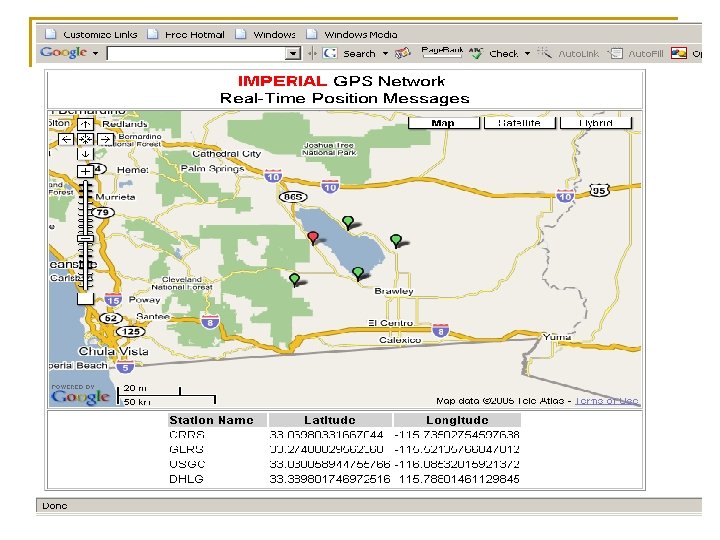Click the route 95 shield on the map
The width and height of the screenshot is (720, 540).
598,190
